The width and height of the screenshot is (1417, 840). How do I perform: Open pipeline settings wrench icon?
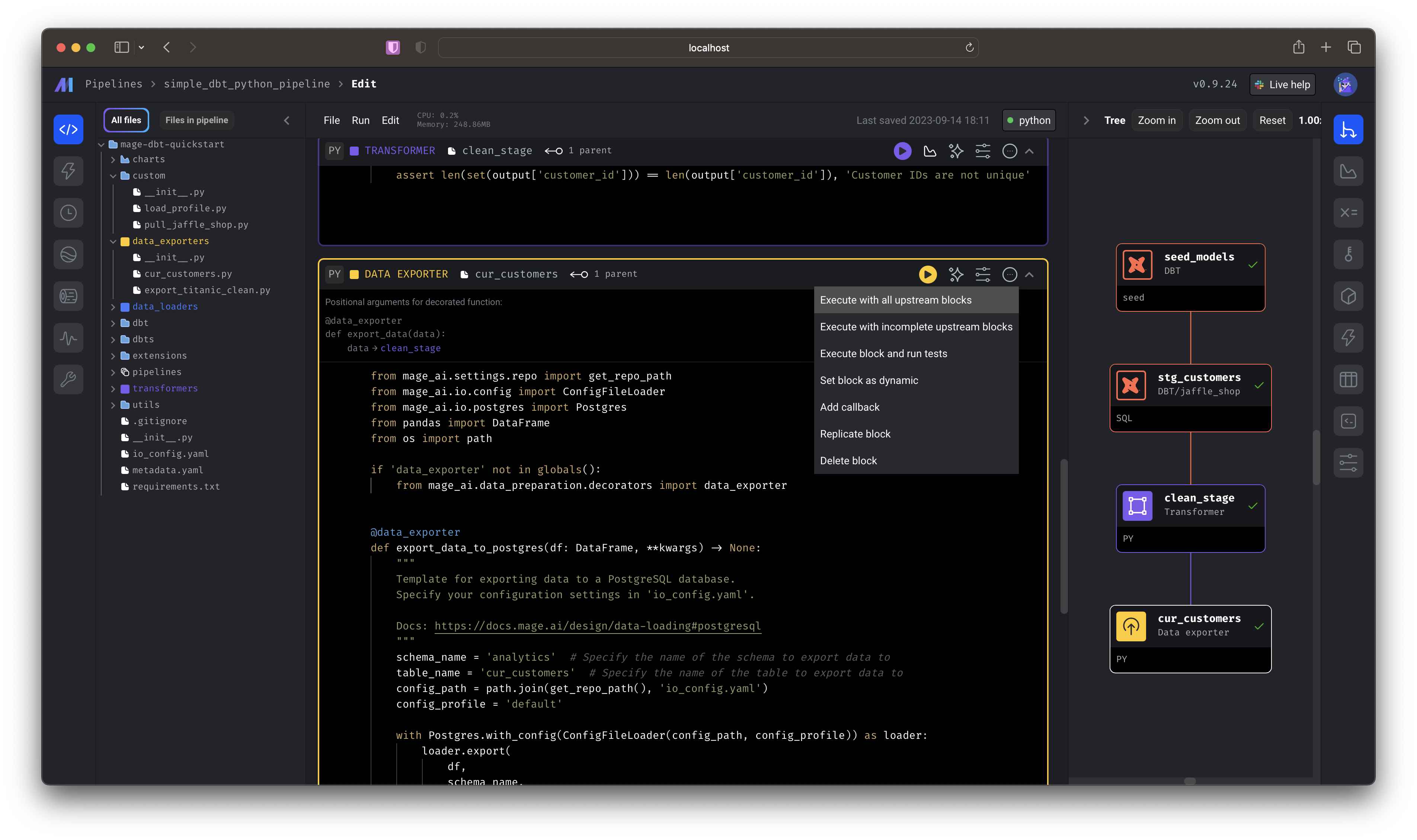click(68, 379)
